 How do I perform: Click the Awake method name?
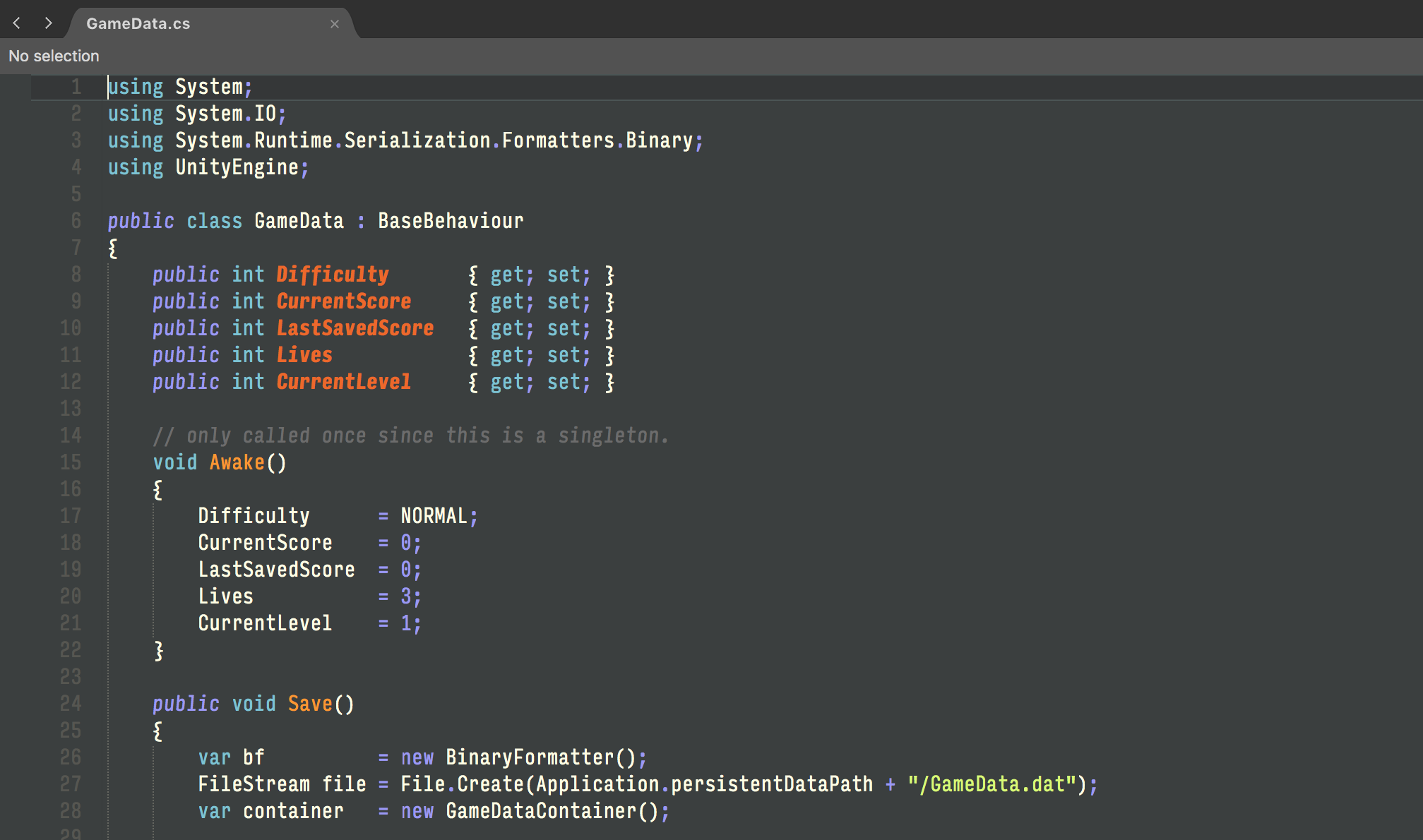pyautogui.click(x=237, y=462)
